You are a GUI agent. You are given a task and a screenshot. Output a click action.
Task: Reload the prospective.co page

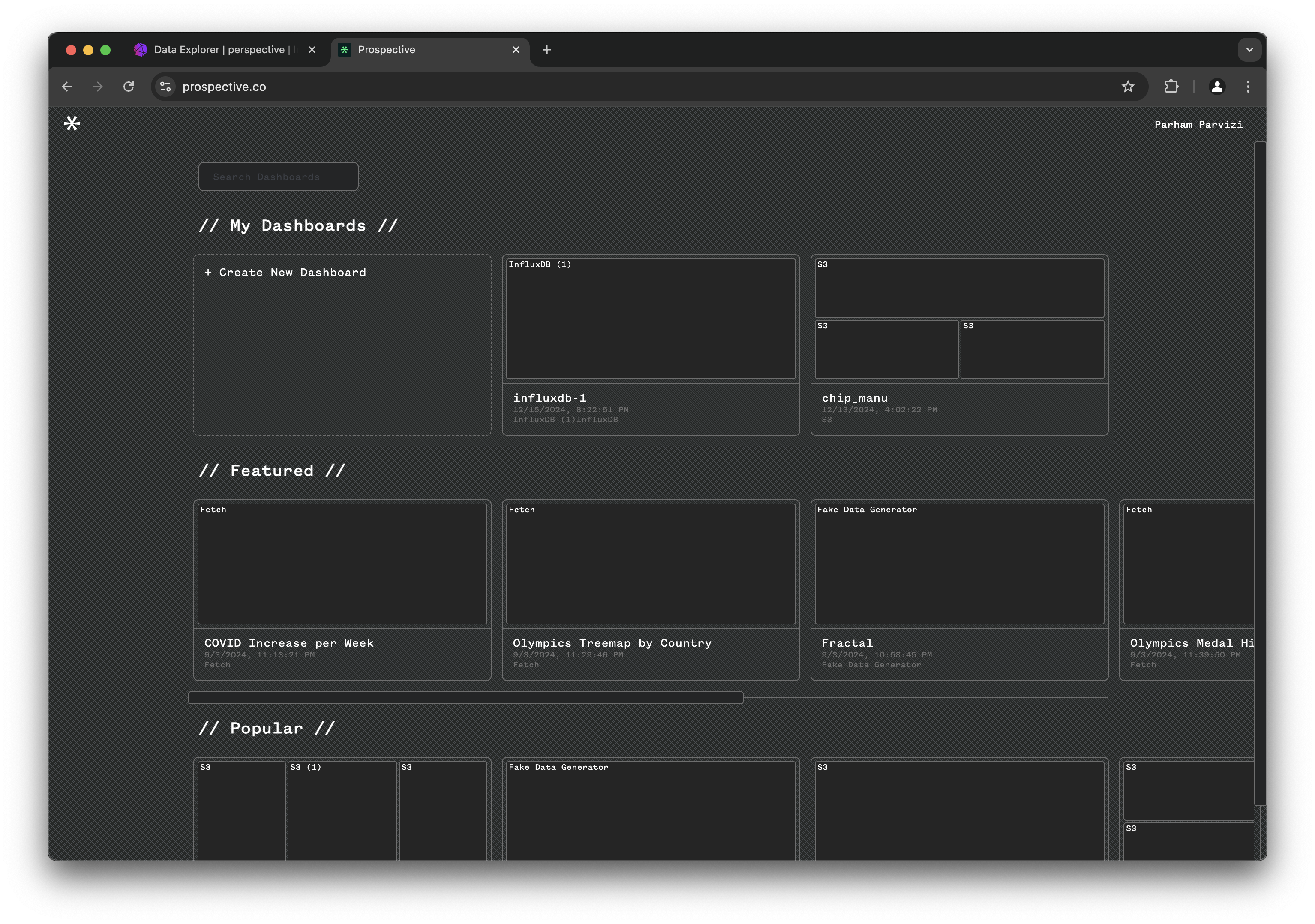pos(128,87)
